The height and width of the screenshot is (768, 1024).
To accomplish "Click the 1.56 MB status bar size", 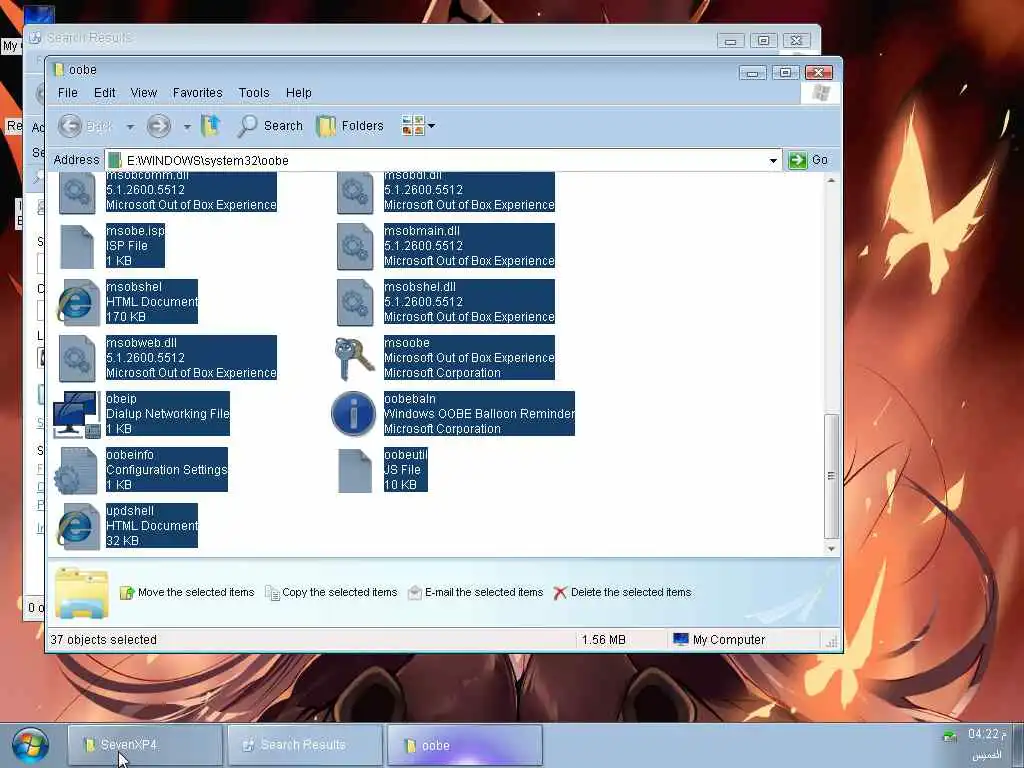I will tap(603, 640).
